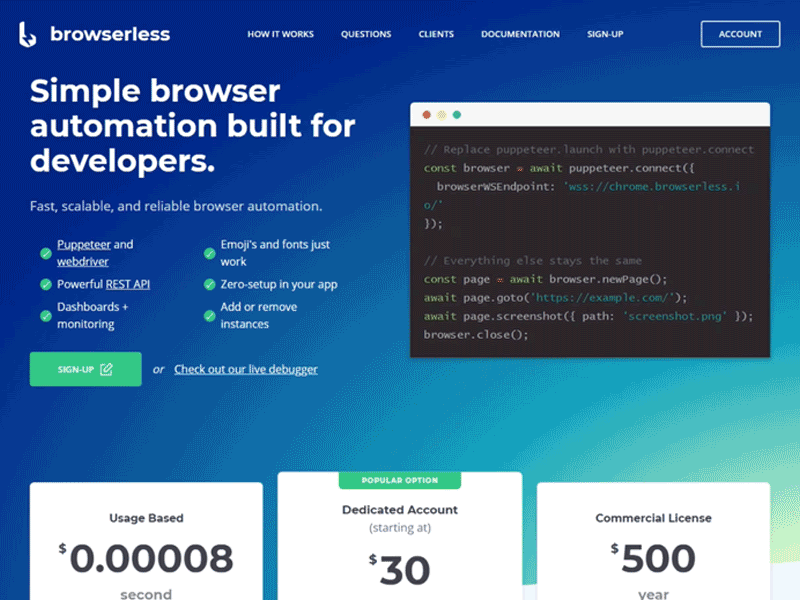The height and width of the screenshot is (600, 800).
Task: Click the $0.00008 price
Action: coord(146,558)
